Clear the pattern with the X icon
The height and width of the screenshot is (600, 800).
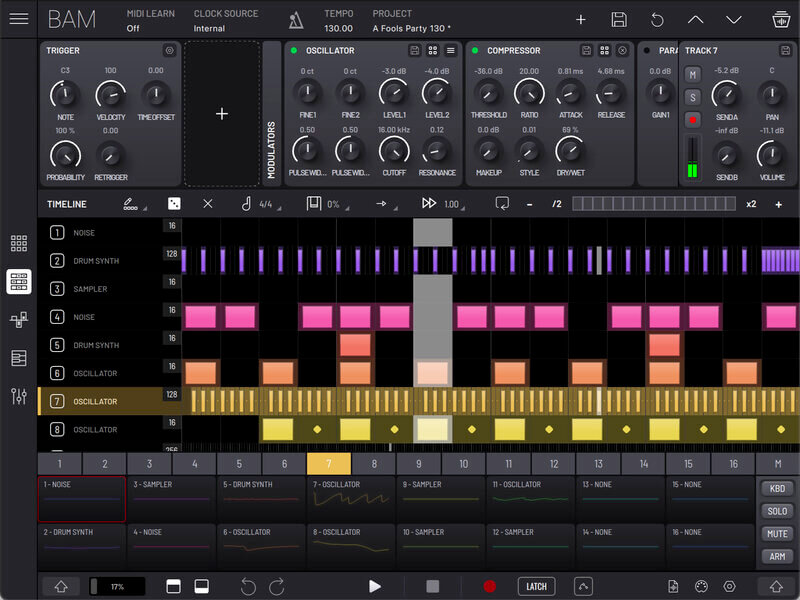coord(207,204)
